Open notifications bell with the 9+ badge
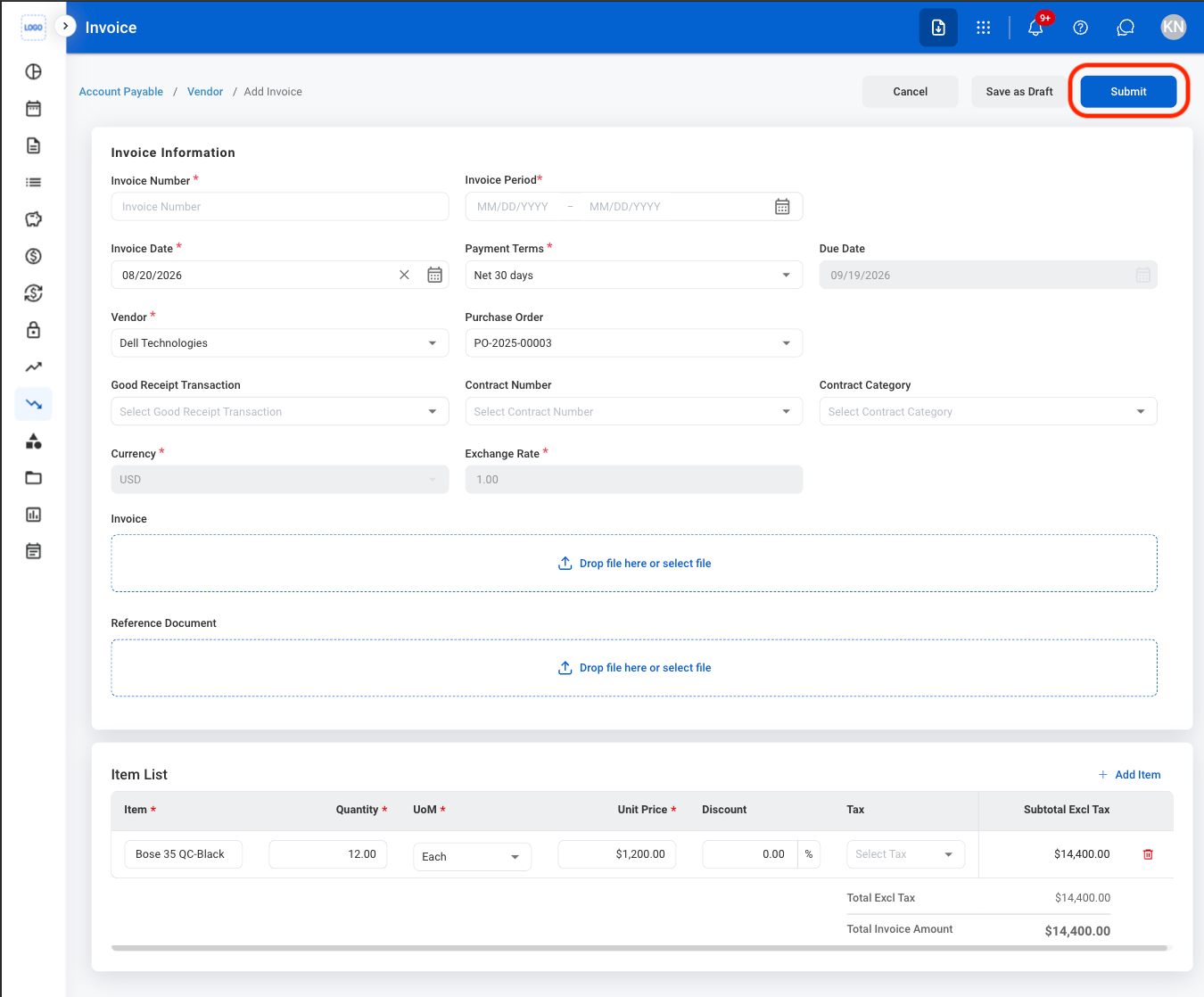The image size is (1204, 997). (x=1036, y=27)
